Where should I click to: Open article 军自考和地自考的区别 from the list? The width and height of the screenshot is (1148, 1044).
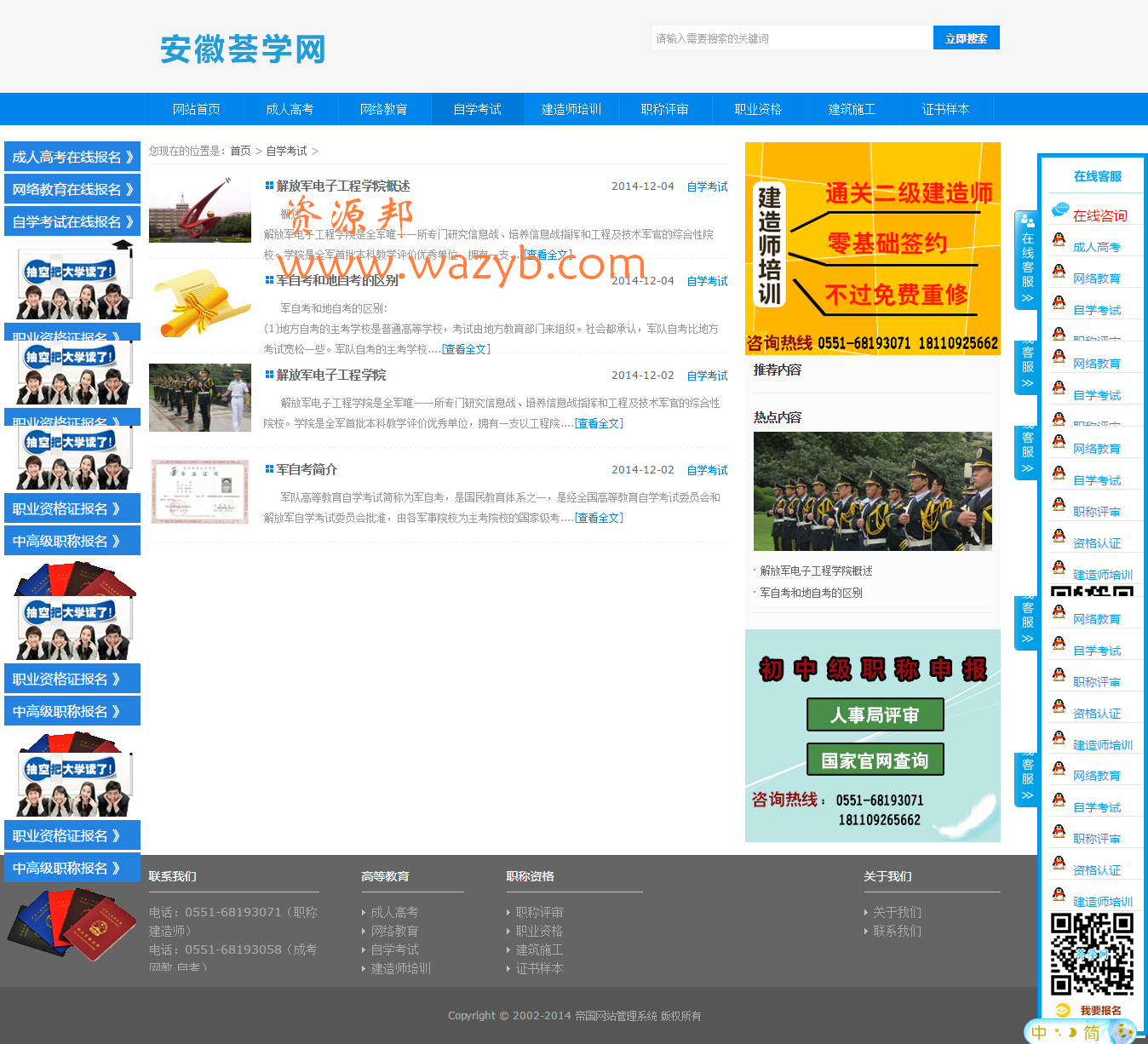coord(337,280)
